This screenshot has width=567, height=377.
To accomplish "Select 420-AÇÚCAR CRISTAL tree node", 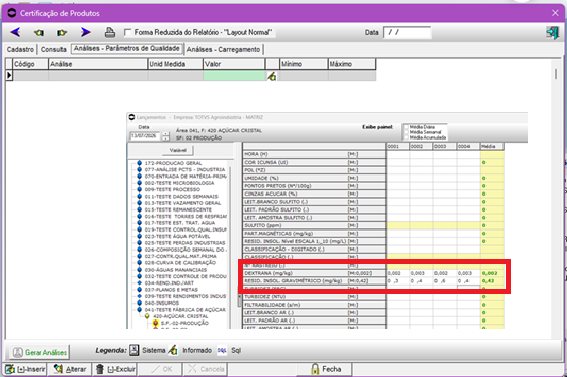I will pos(180,316).
